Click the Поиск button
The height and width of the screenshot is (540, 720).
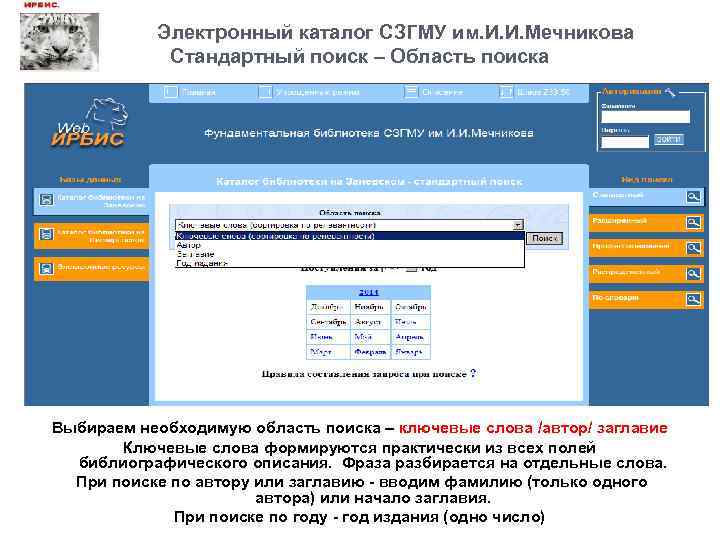click(x=545, y=238)
